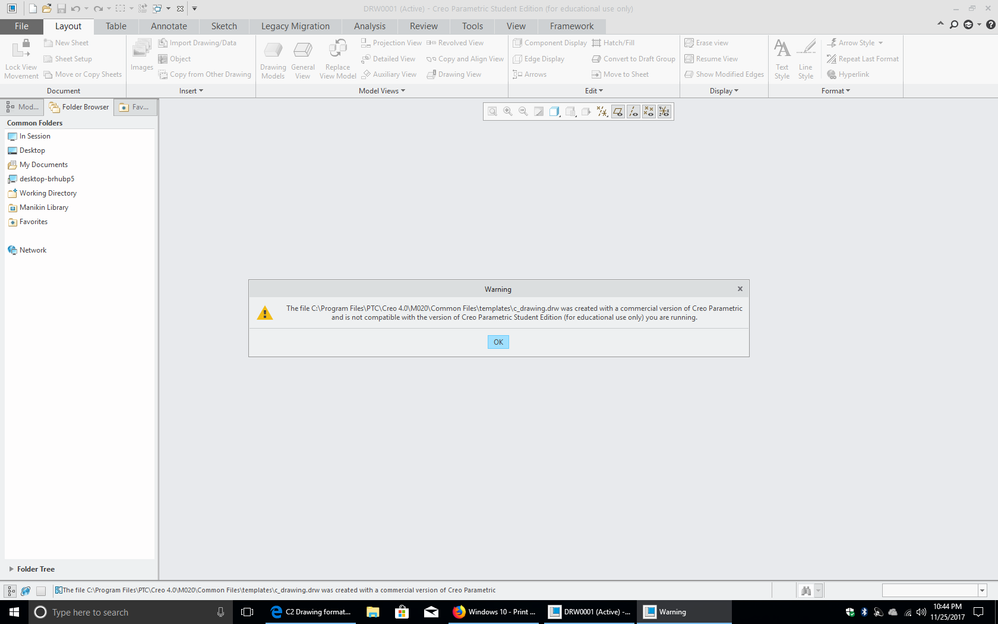Click OK in the Warning dialog
The height and width of the screenshot is (624, 998).
tap(498, 342)
